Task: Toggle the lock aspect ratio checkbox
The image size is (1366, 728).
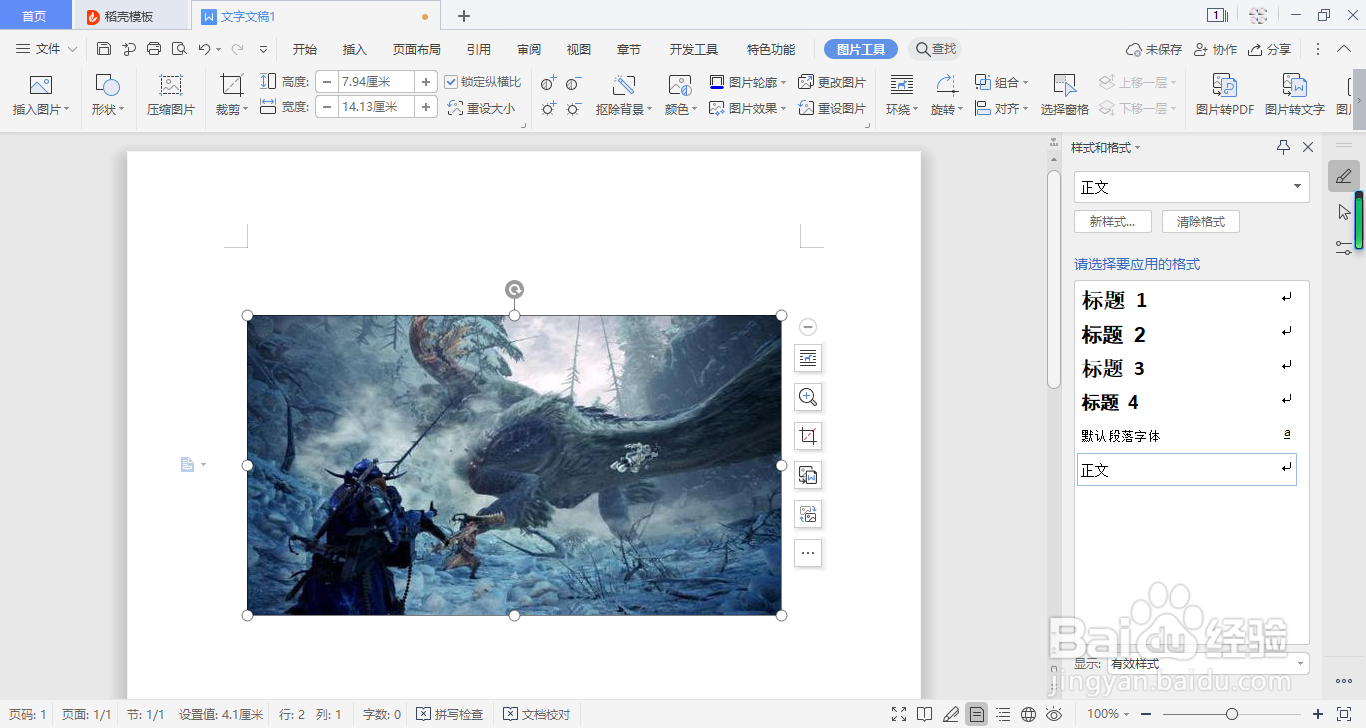Action: (x=451, y=82)
